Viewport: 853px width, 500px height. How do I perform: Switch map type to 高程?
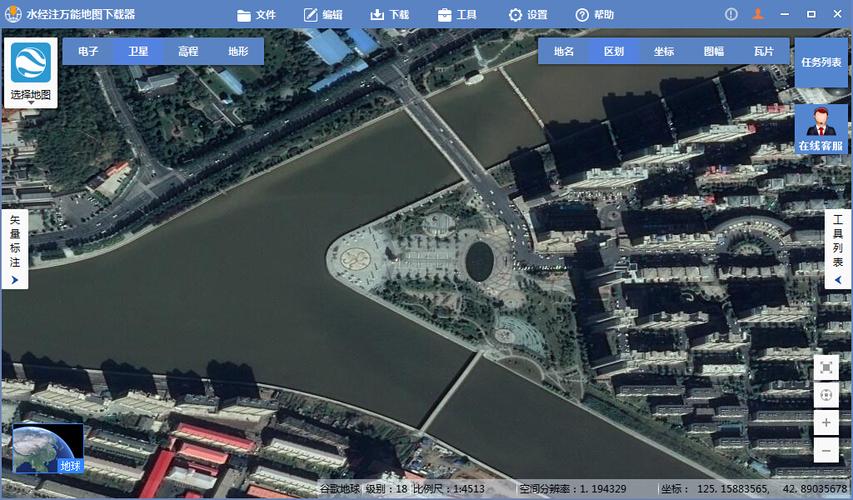point(188,51)
